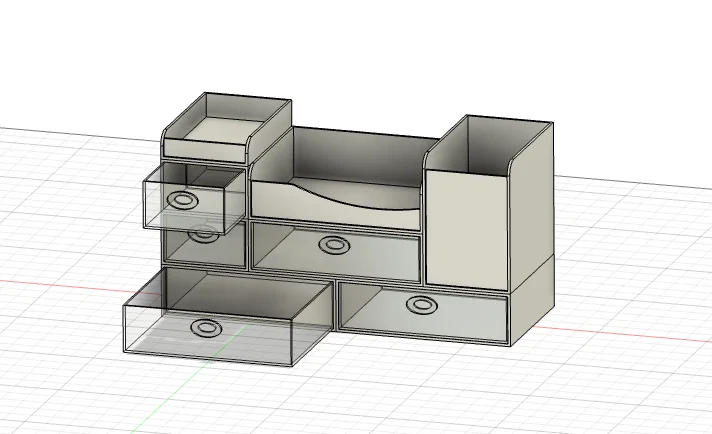Select back wall of center open compartment
This screenshot has width=712, height=434.
pos(363,157)
